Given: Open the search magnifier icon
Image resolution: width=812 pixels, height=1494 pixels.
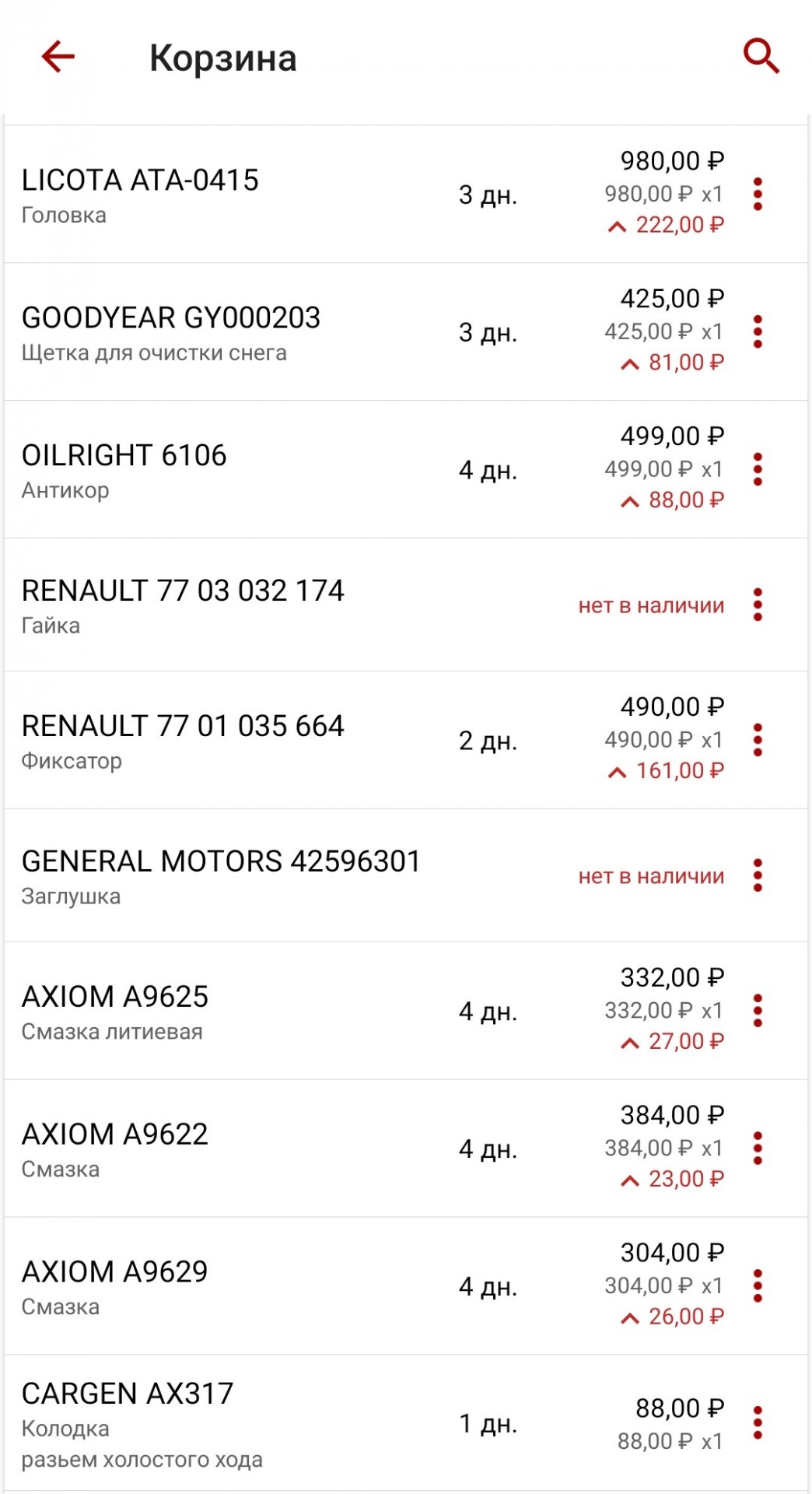Looking at the screenshot, I should [x=761, y=56].
